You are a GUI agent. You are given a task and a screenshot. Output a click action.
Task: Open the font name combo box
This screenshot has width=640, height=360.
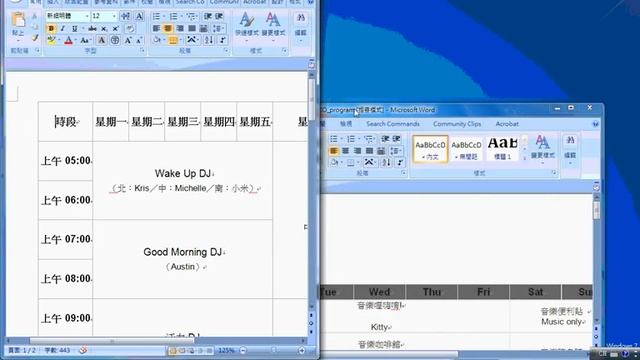click(68, 16)
